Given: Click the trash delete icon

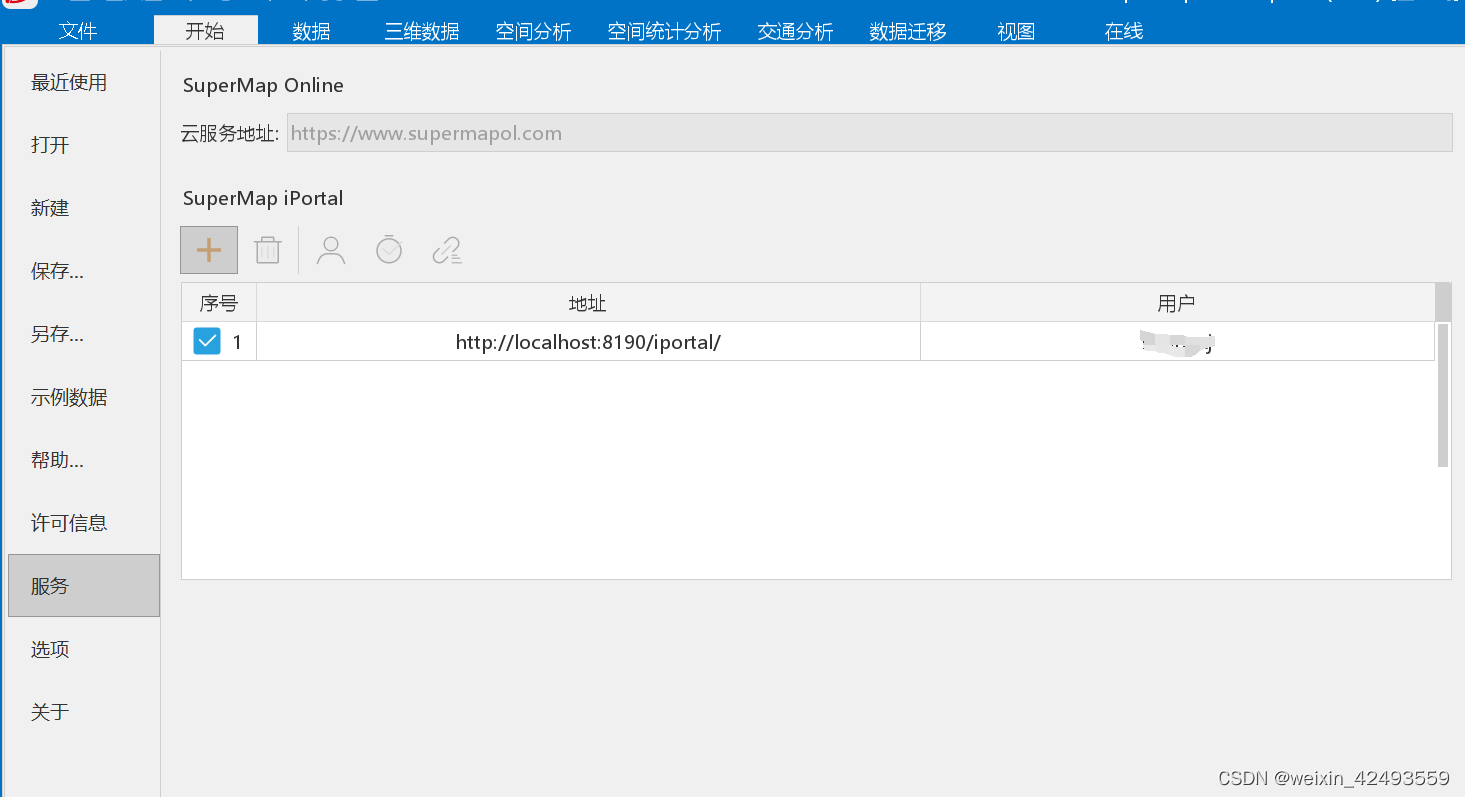Looking at the screenshot, I should point(268,250).
